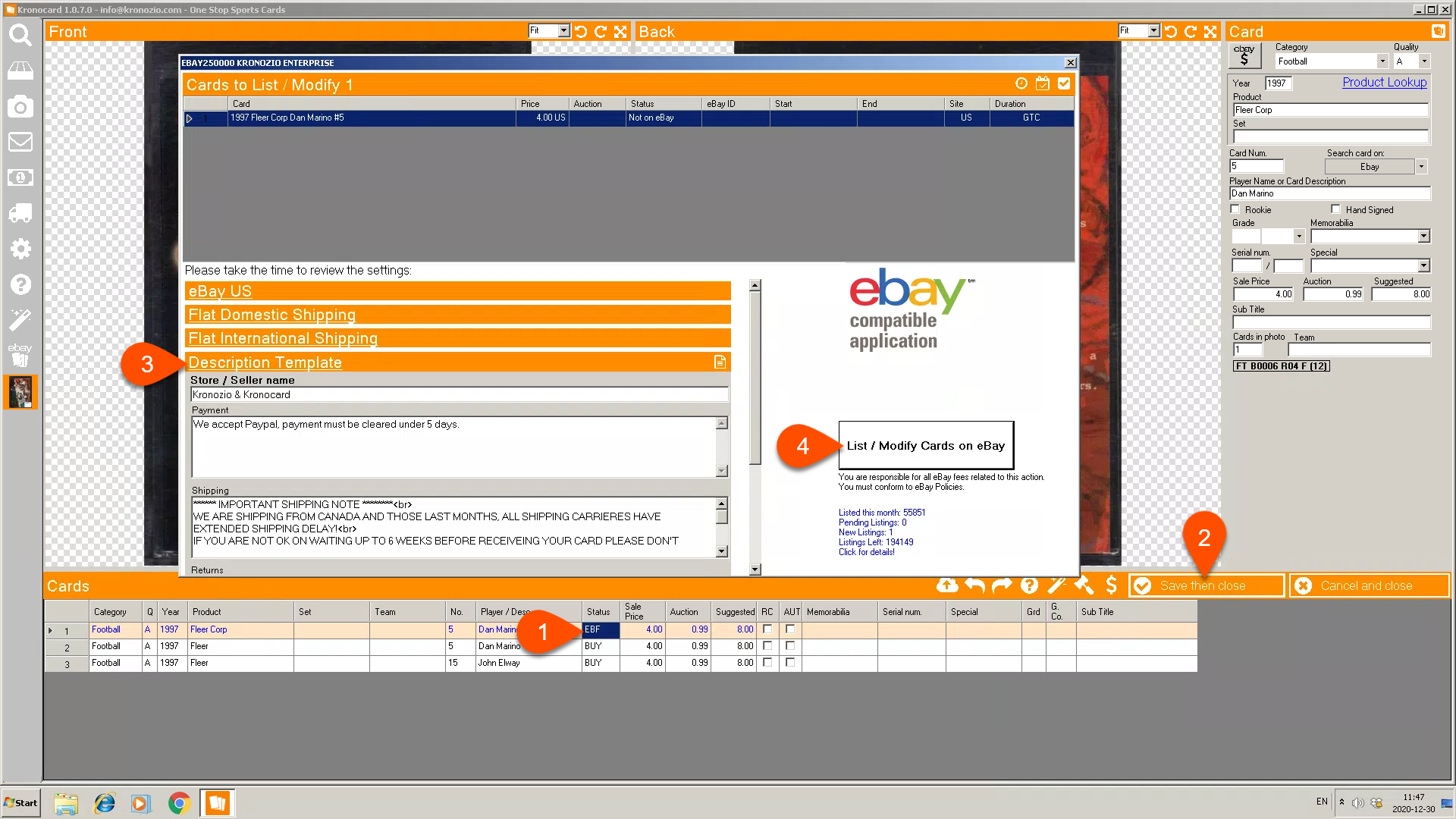Toggle the checkmark icon in Cards to List header
Screen dimensions: 1456x819
click(x=1064, y=83)
